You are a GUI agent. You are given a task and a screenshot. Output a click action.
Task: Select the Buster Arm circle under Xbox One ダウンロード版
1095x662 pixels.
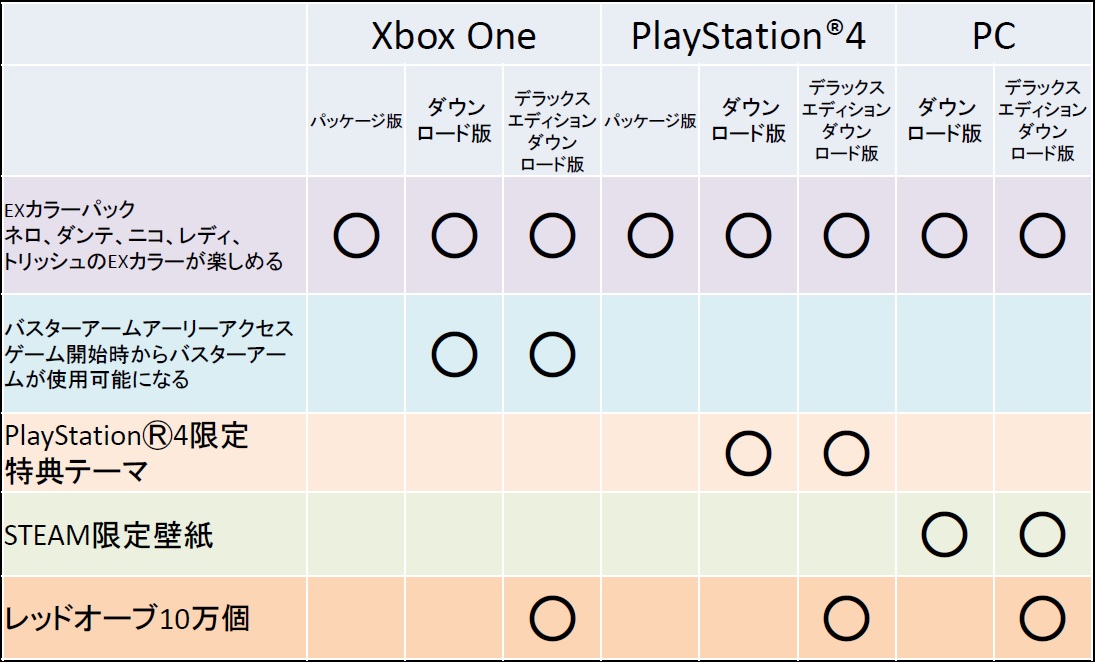point(454,353)
